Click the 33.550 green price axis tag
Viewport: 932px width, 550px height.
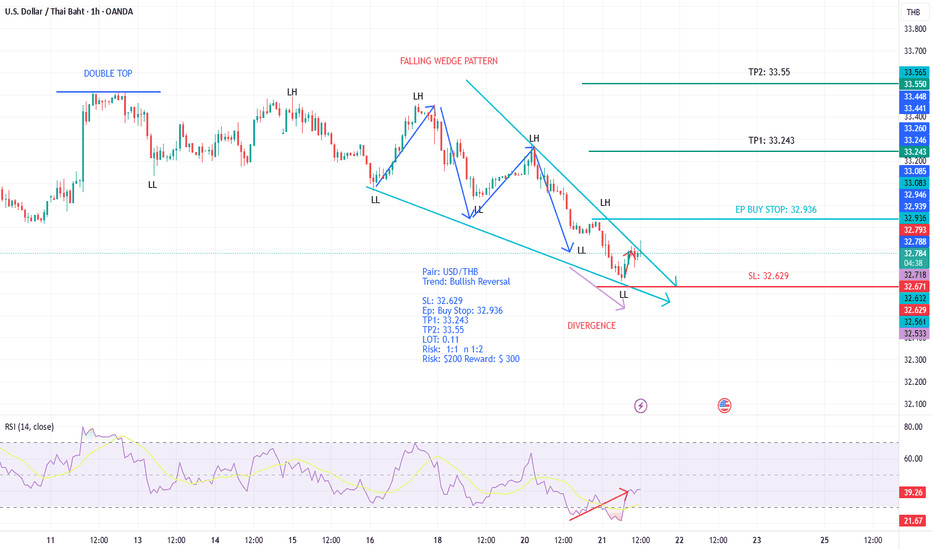(914, 85)
